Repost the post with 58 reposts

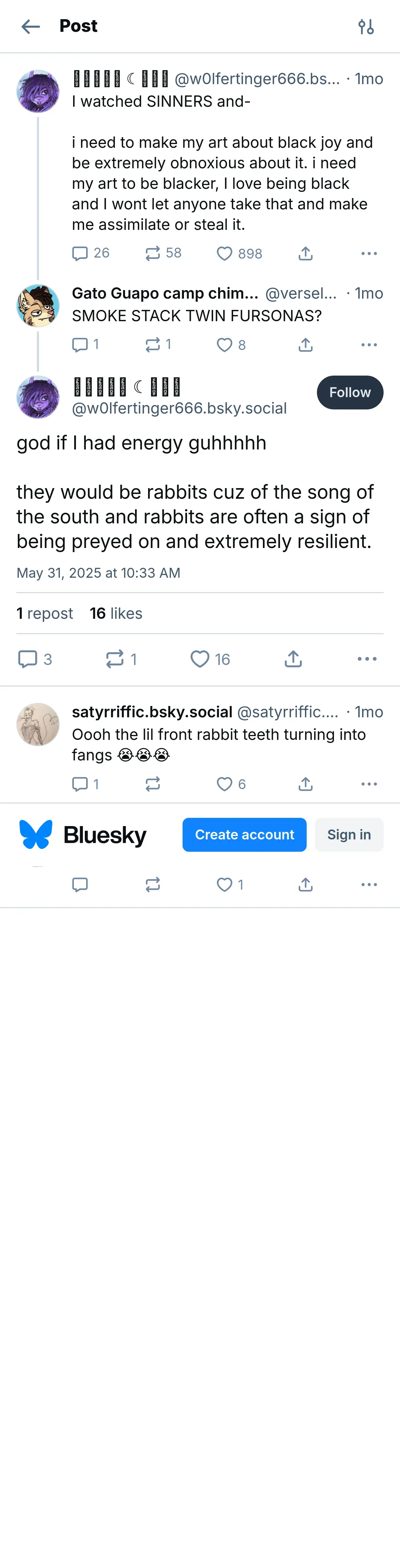click(x=153, y=253)
